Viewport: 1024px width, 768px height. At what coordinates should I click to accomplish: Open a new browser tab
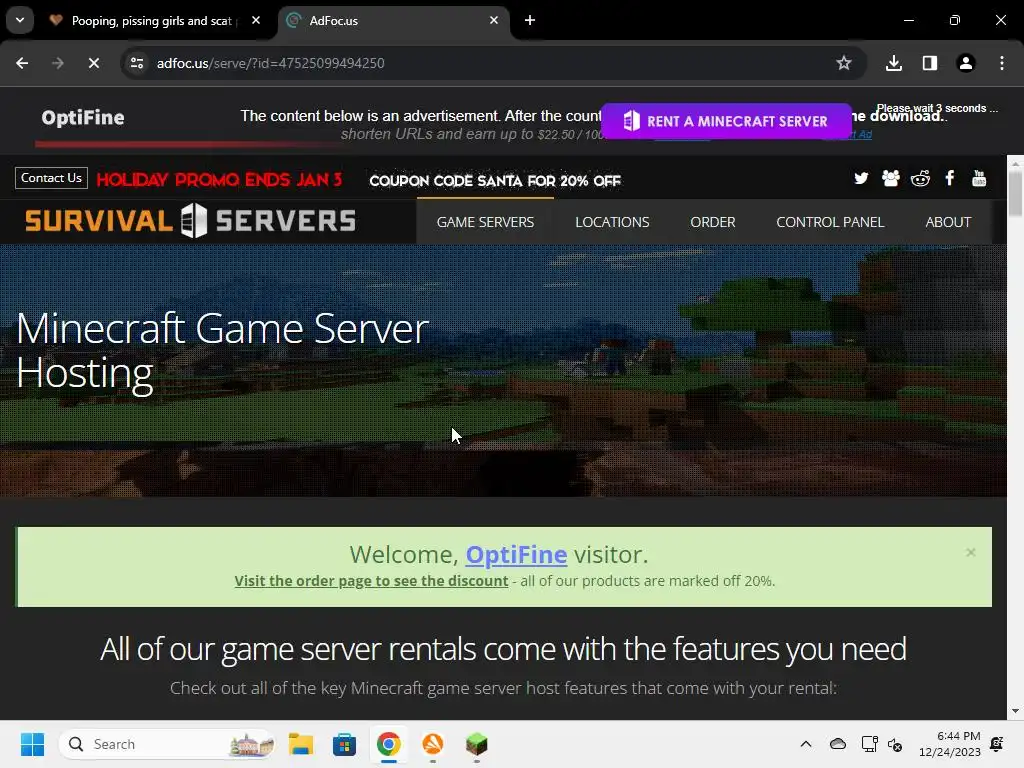point(530,20)
